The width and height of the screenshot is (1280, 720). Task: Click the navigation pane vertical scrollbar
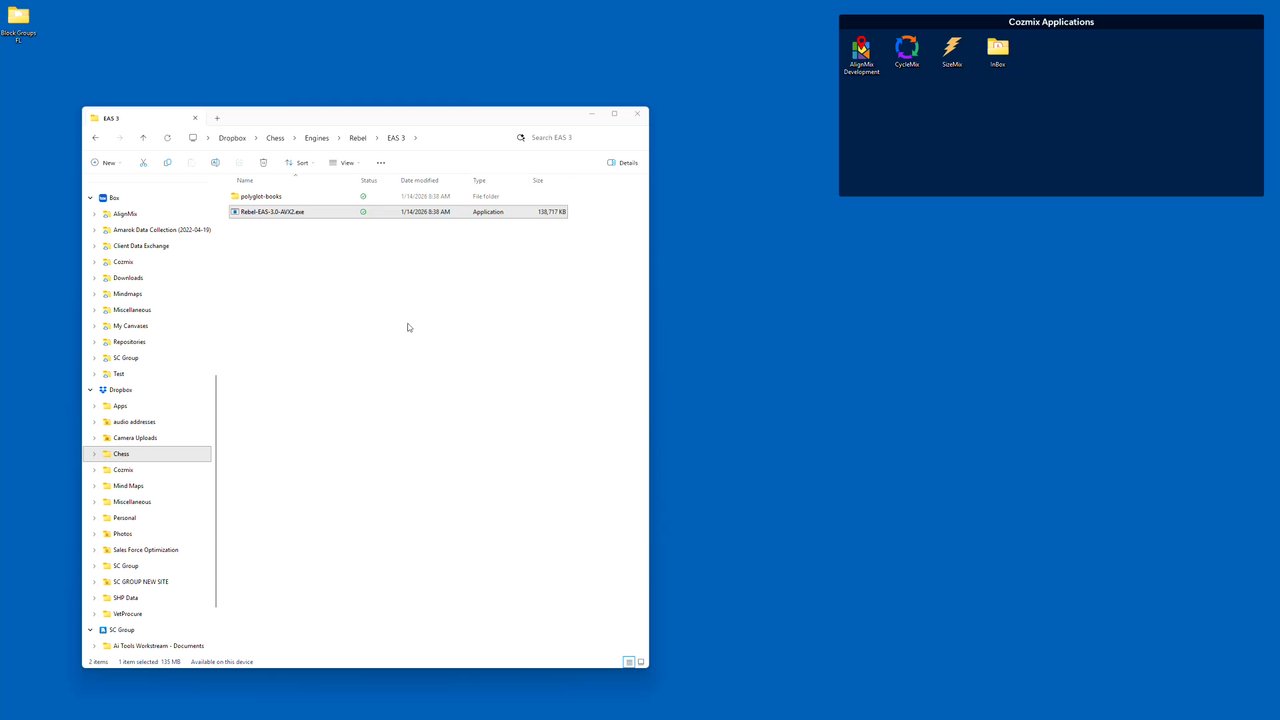216,490
